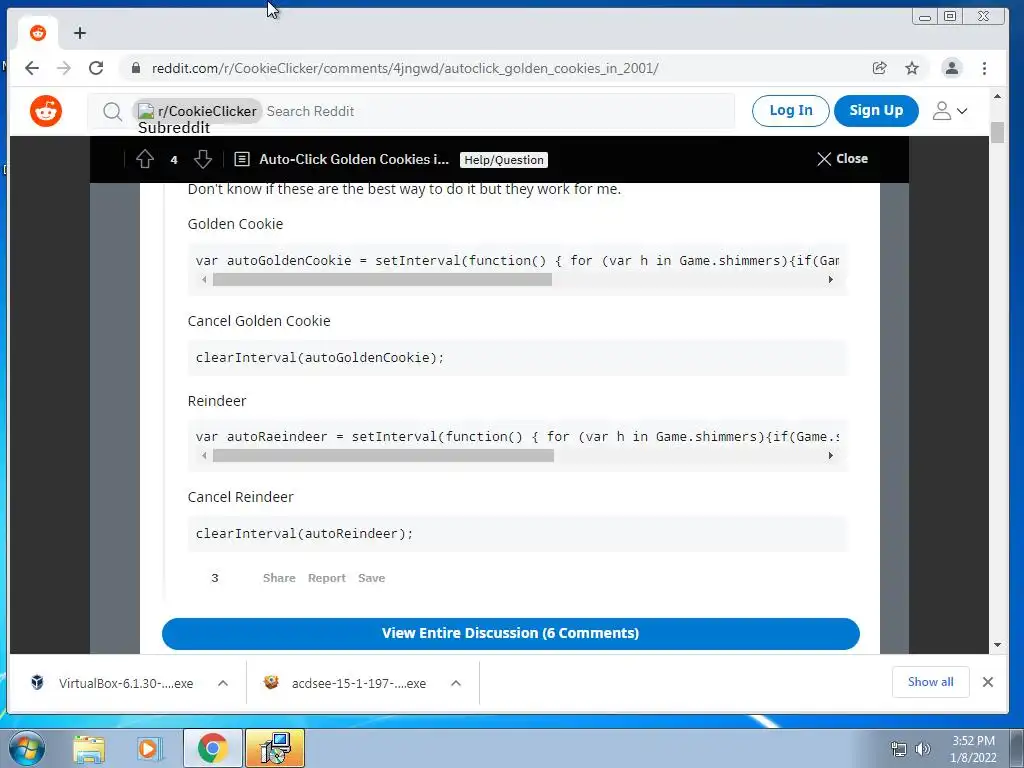Image resolution: width=1024 pixels, height=768 pixels.
Task: Downvote the post with the down arrow
Action: click(203, 159)
